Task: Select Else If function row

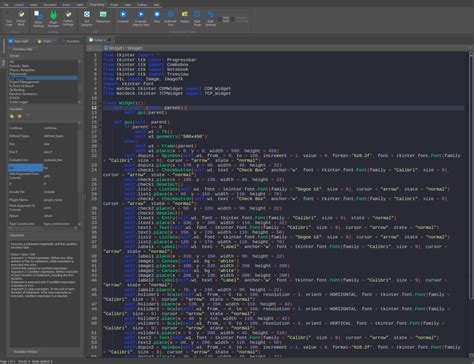Action: pyautogui.click(x=43, y=152)
